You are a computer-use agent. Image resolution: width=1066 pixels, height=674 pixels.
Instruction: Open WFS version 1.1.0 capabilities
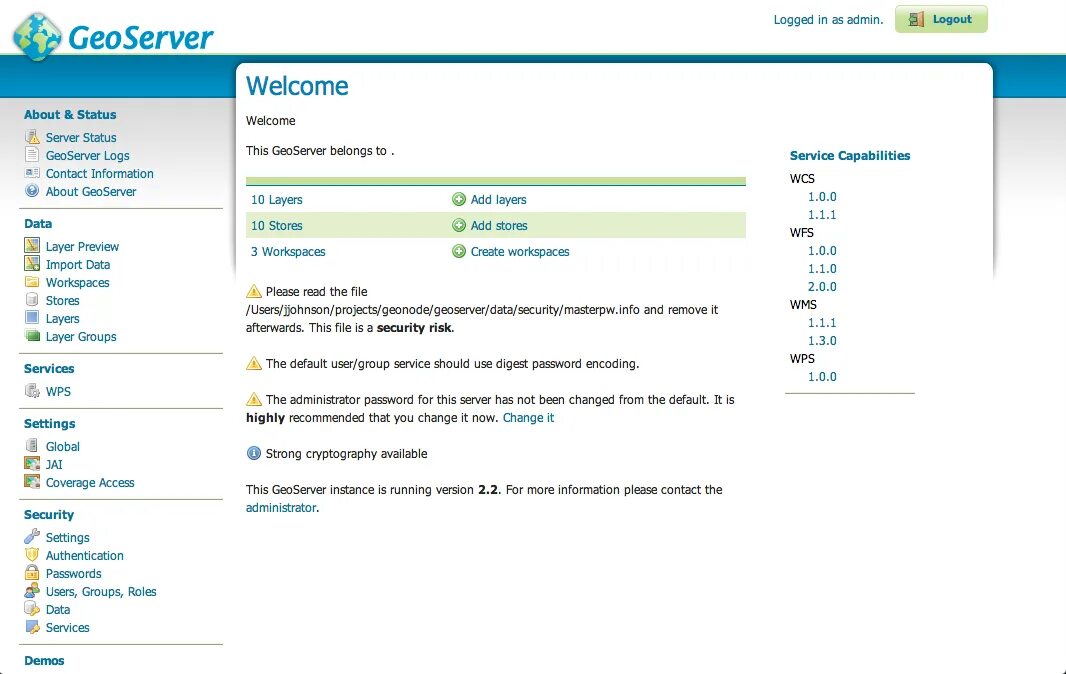tap(822, 269)
